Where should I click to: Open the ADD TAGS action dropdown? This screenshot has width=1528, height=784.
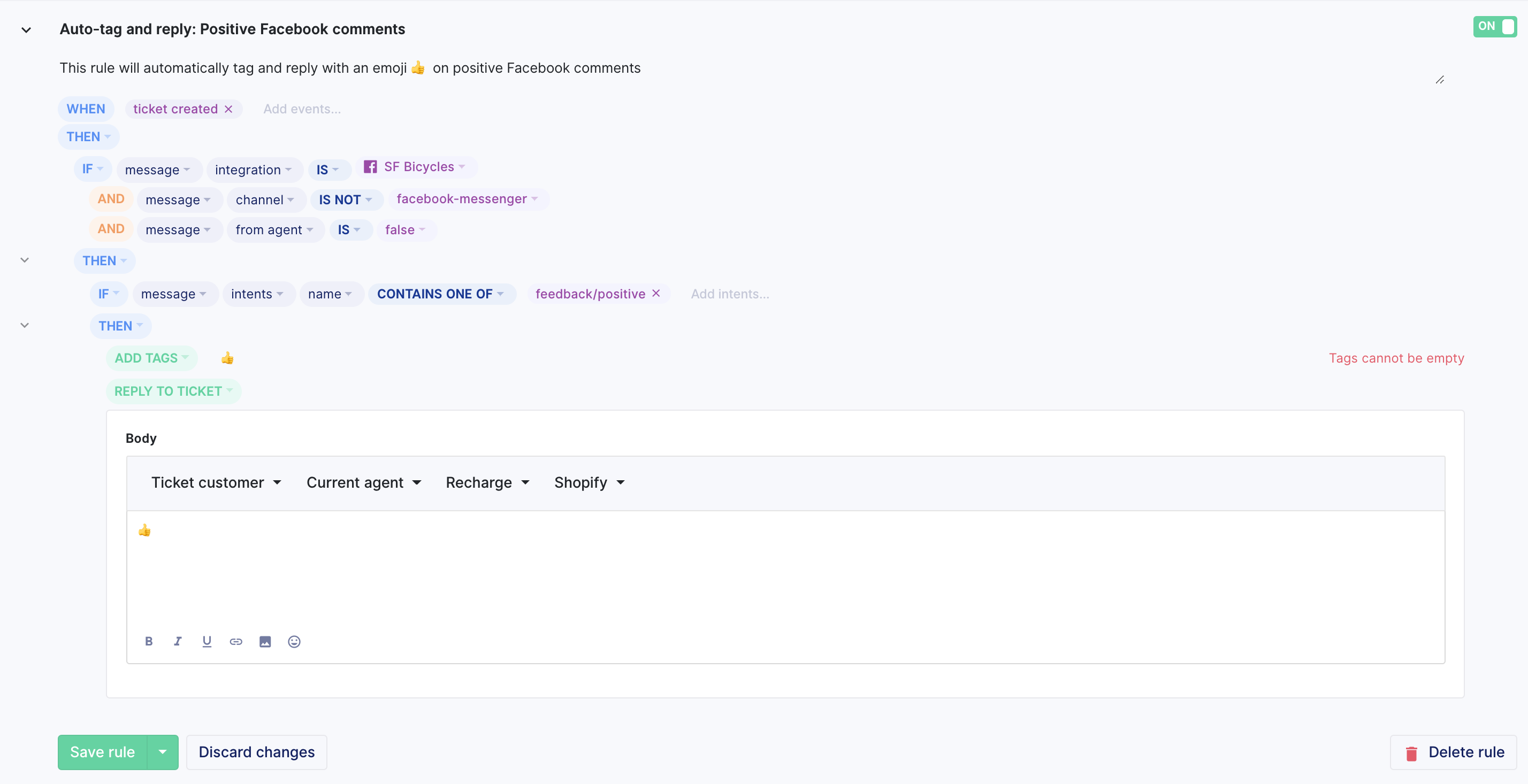pos(152,358)
